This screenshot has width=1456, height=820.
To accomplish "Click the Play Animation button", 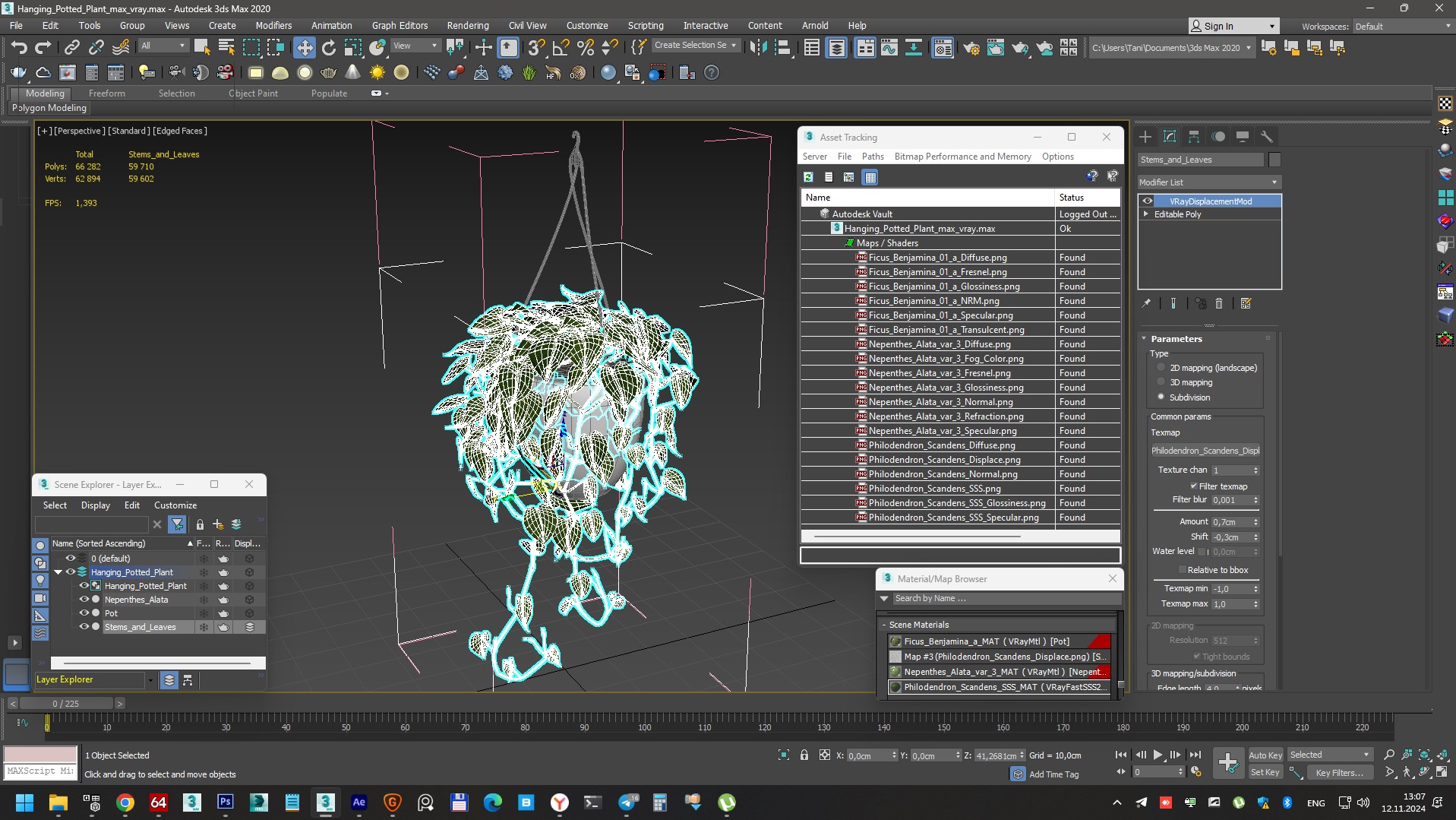I will click(x=1158, y=755).
